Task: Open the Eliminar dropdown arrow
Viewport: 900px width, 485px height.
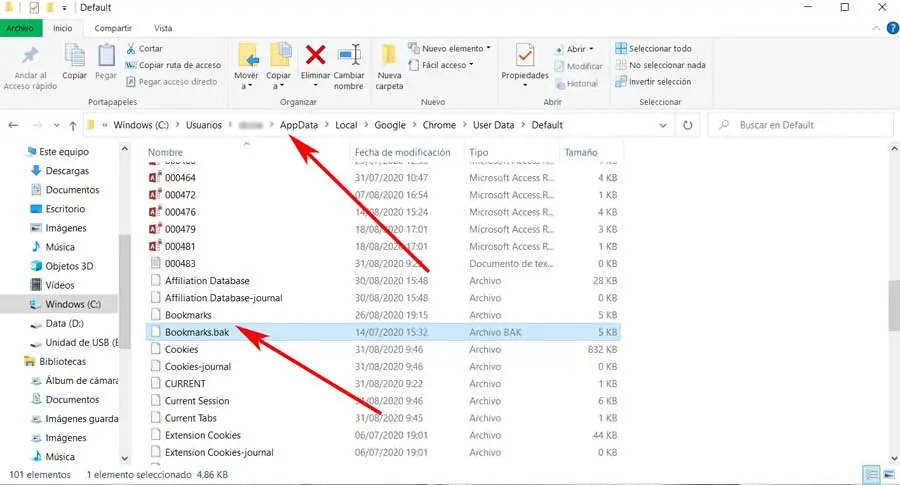Action: 315,86
